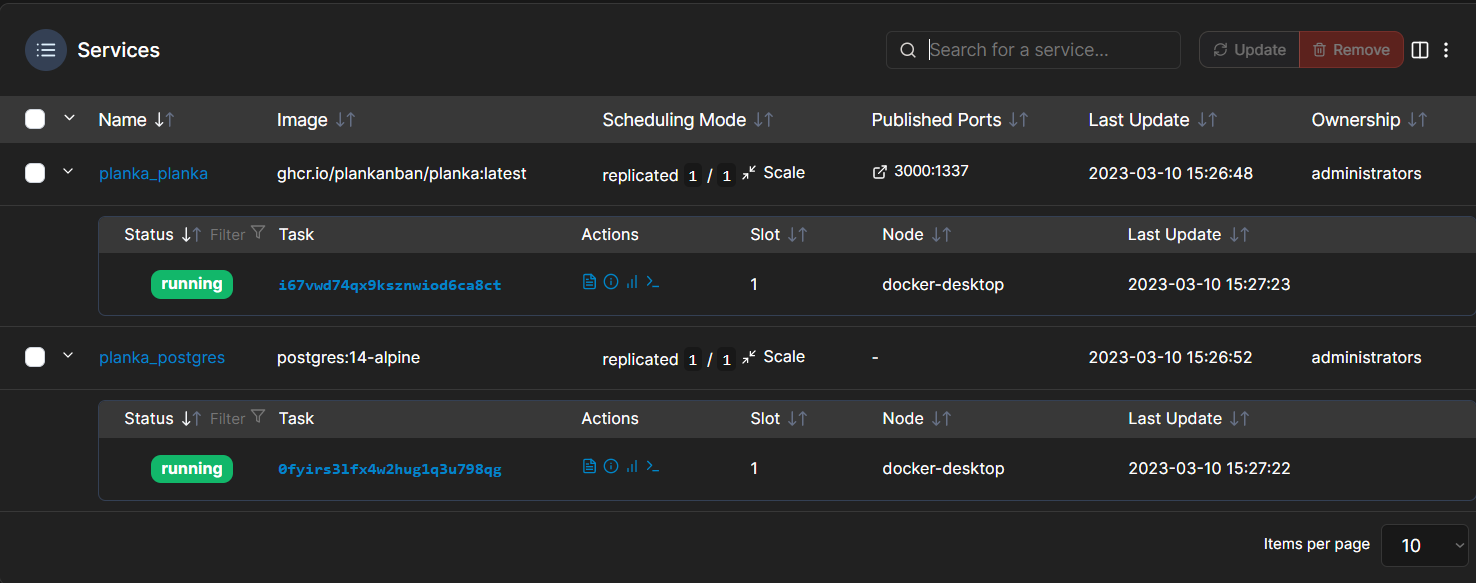Check the planka_postgres service row
Viewport: 1476px width, 583px height.
[34, 355]
